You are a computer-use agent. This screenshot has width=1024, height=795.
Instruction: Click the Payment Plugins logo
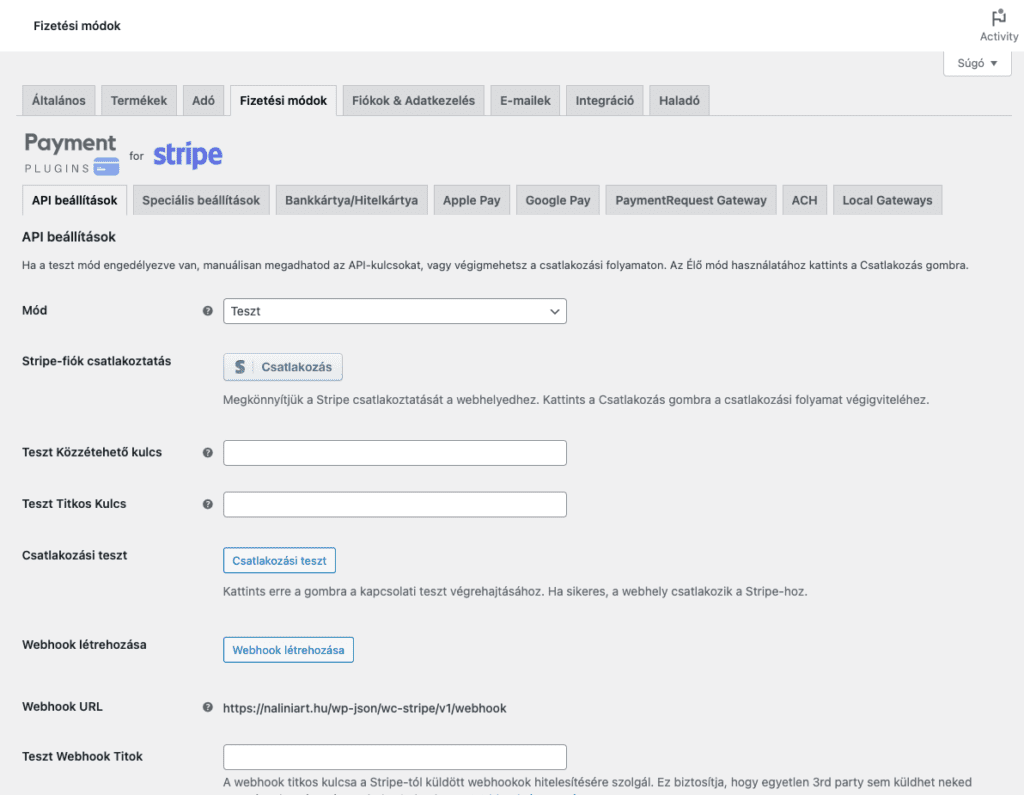(71, 154)
